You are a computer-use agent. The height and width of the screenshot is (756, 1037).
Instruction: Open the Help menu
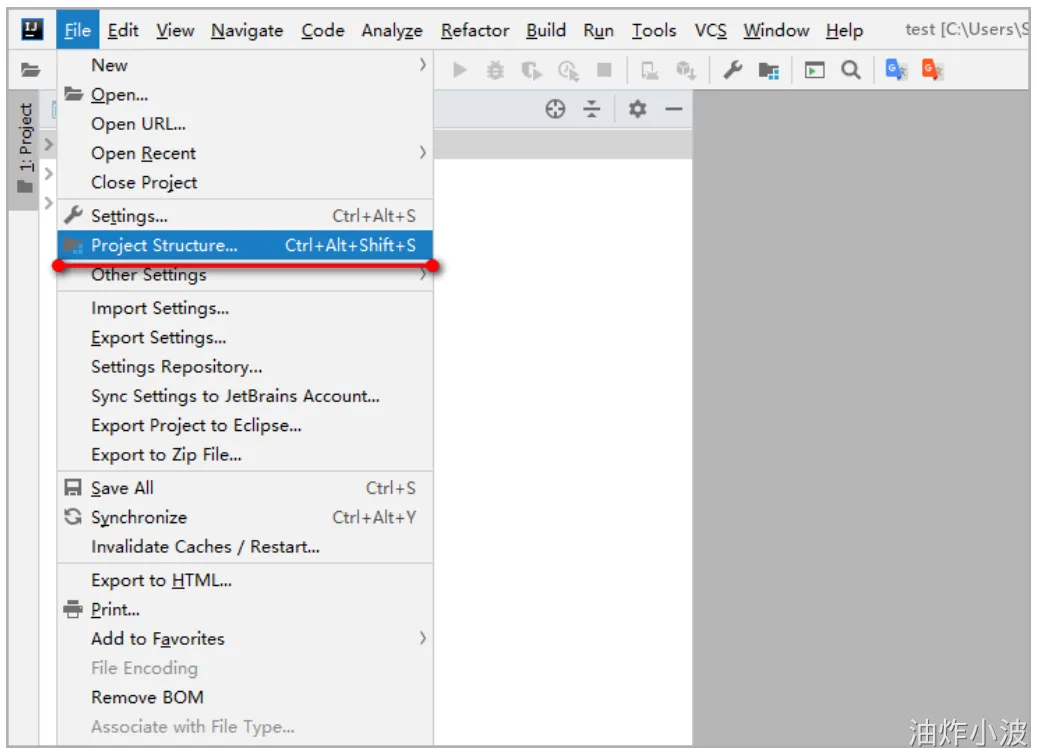[x=844, y=30]
